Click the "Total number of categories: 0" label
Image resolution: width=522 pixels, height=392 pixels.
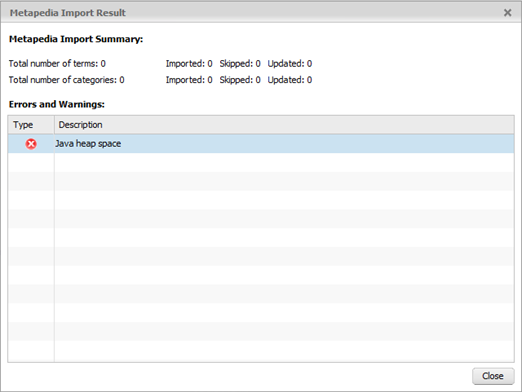(66, 80)
